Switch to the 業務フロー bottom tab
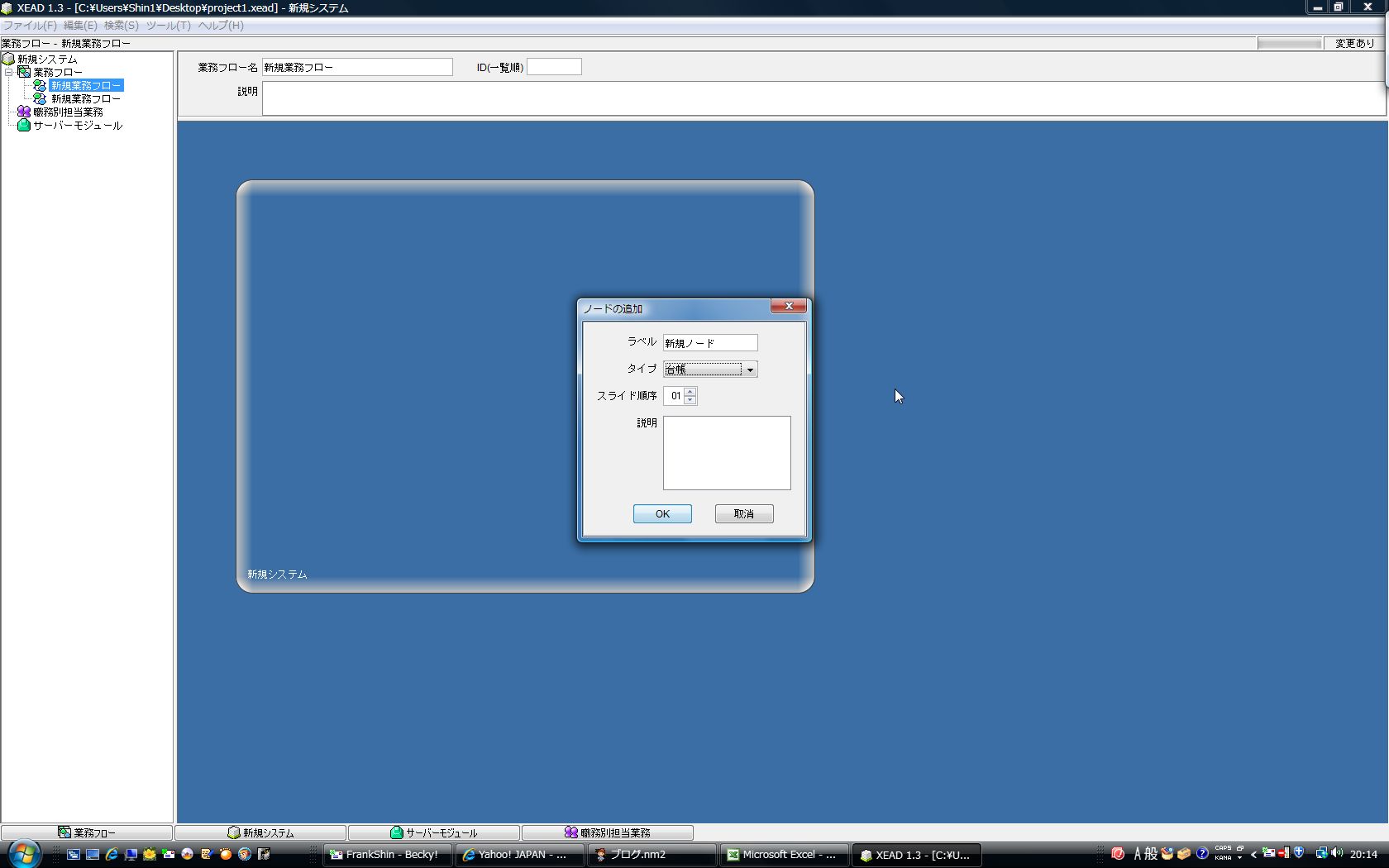 pos(87,832)
